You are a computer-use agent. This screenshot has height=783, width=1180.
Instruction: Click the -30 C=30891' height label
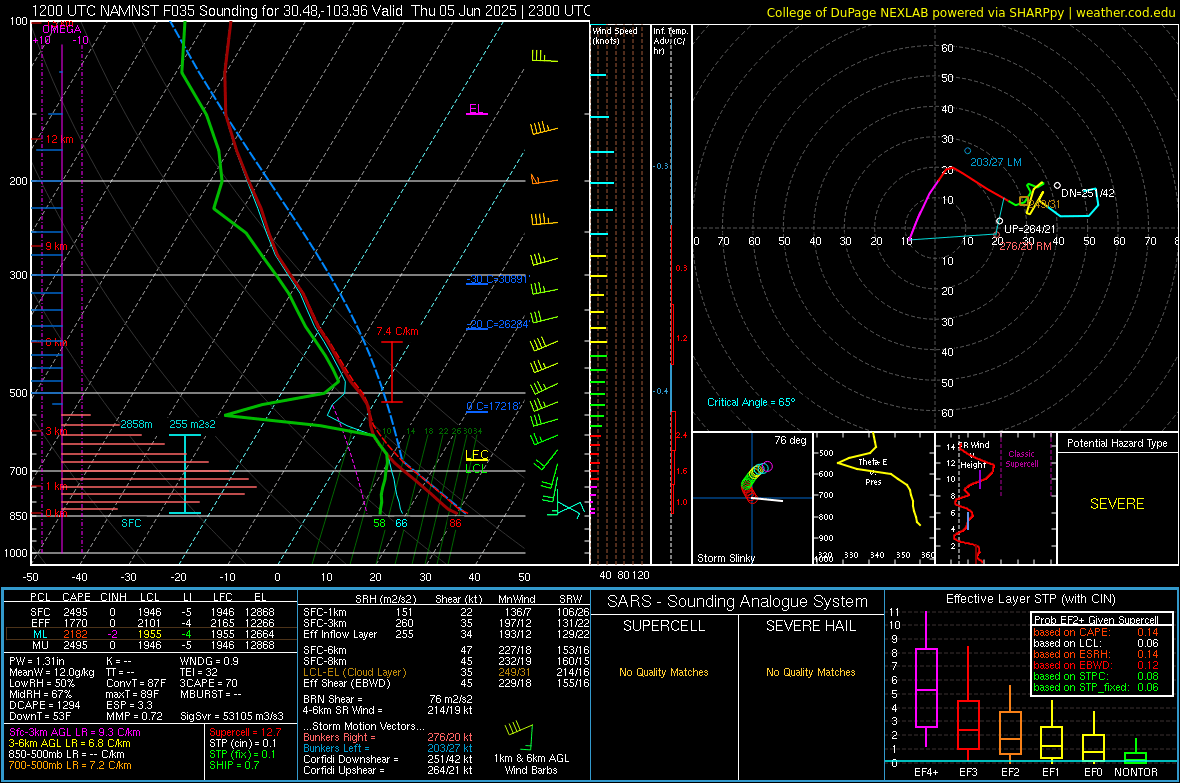click(x=497, y=279)
